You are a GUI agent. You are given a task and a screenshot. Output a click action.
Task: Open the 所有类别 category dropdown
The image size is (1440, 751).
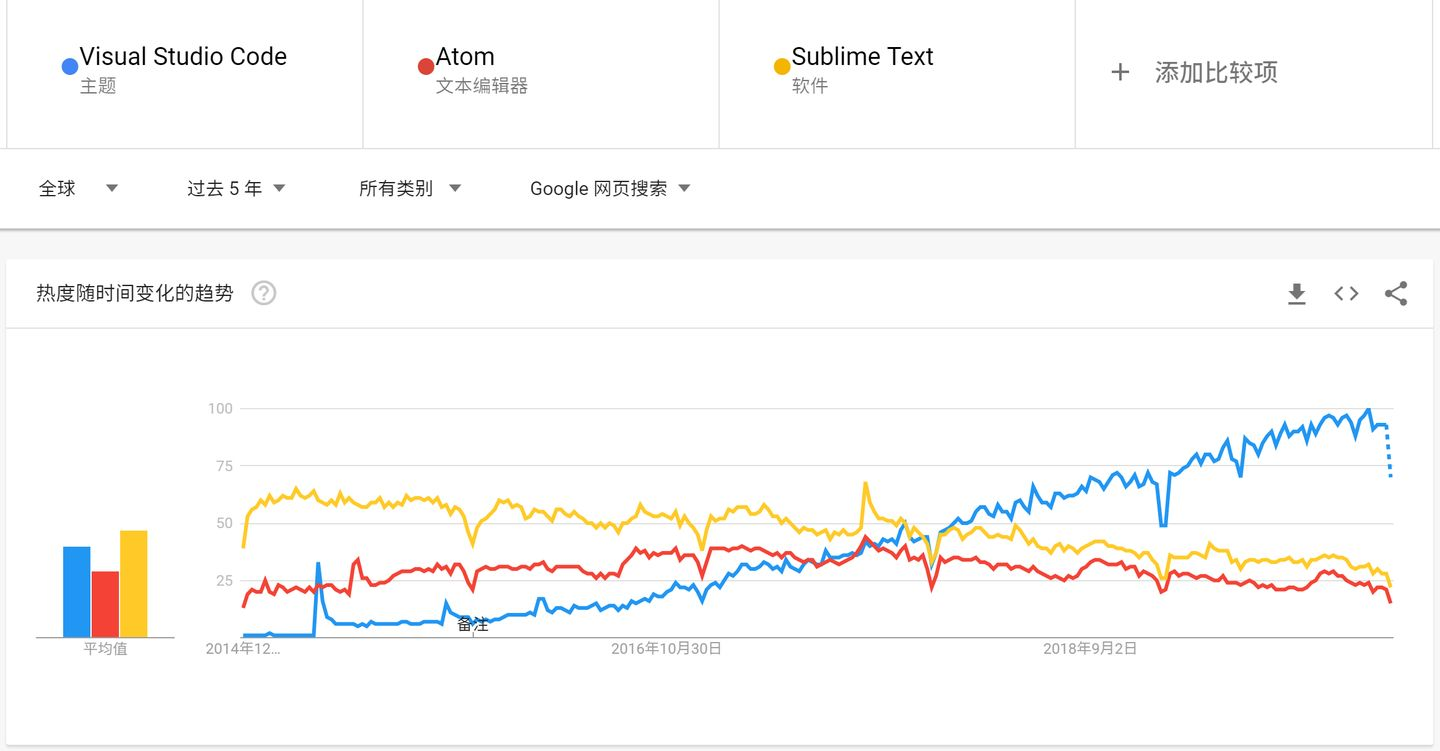pyautogui.click(x=409, y=188)
